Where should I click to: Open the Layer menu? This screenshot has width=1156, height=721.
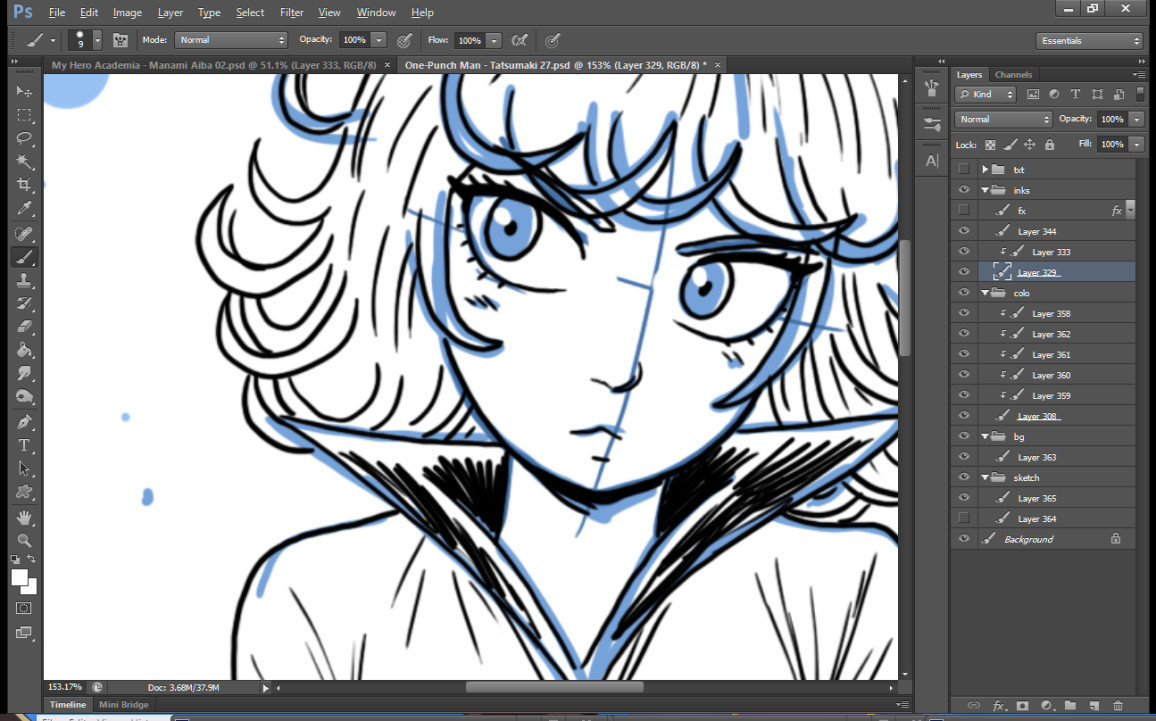(170, 13)
